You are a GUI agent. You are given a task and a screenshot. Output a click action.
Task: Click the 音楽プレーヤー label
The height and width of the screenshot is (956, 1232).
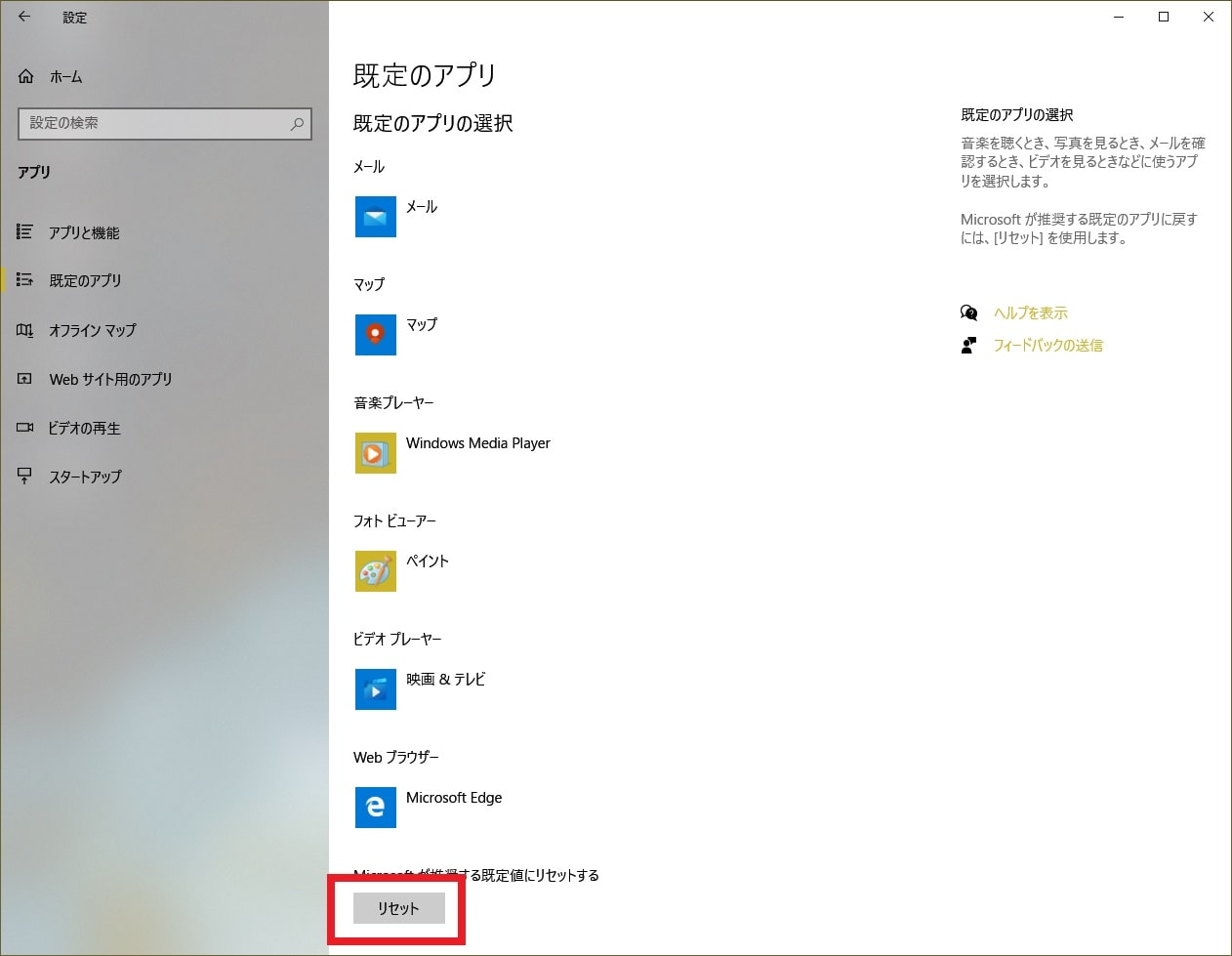pyautogui.click(x=393, y=403)
